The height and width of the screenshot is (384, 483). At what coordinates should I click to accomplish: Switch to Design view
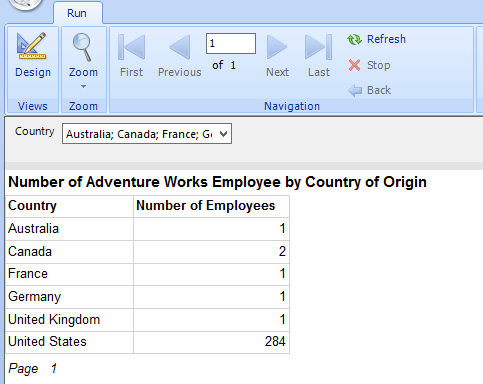33,55
